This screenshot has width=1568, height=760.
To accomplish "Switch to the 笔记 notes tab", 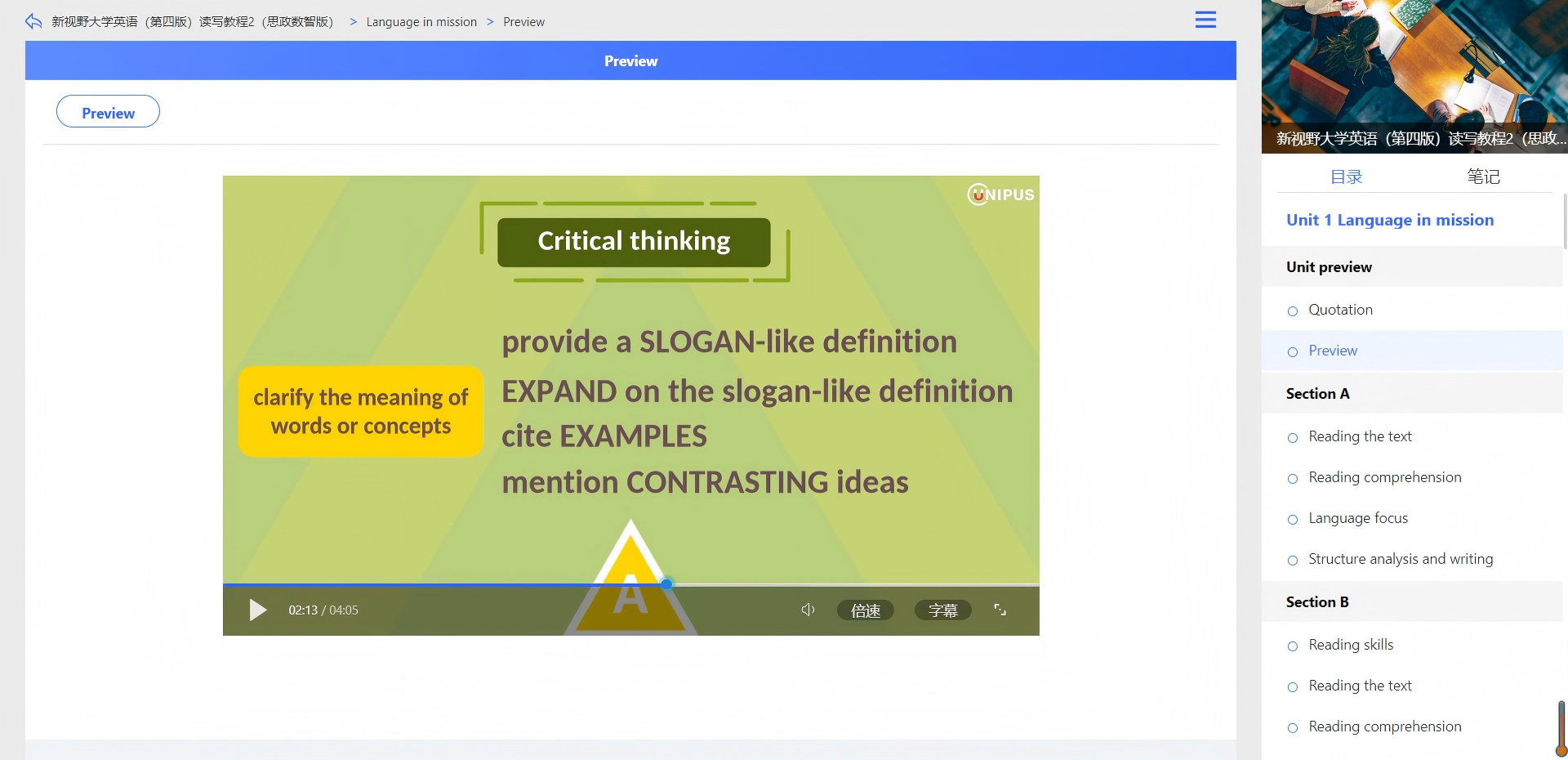I will (1483, 177).
